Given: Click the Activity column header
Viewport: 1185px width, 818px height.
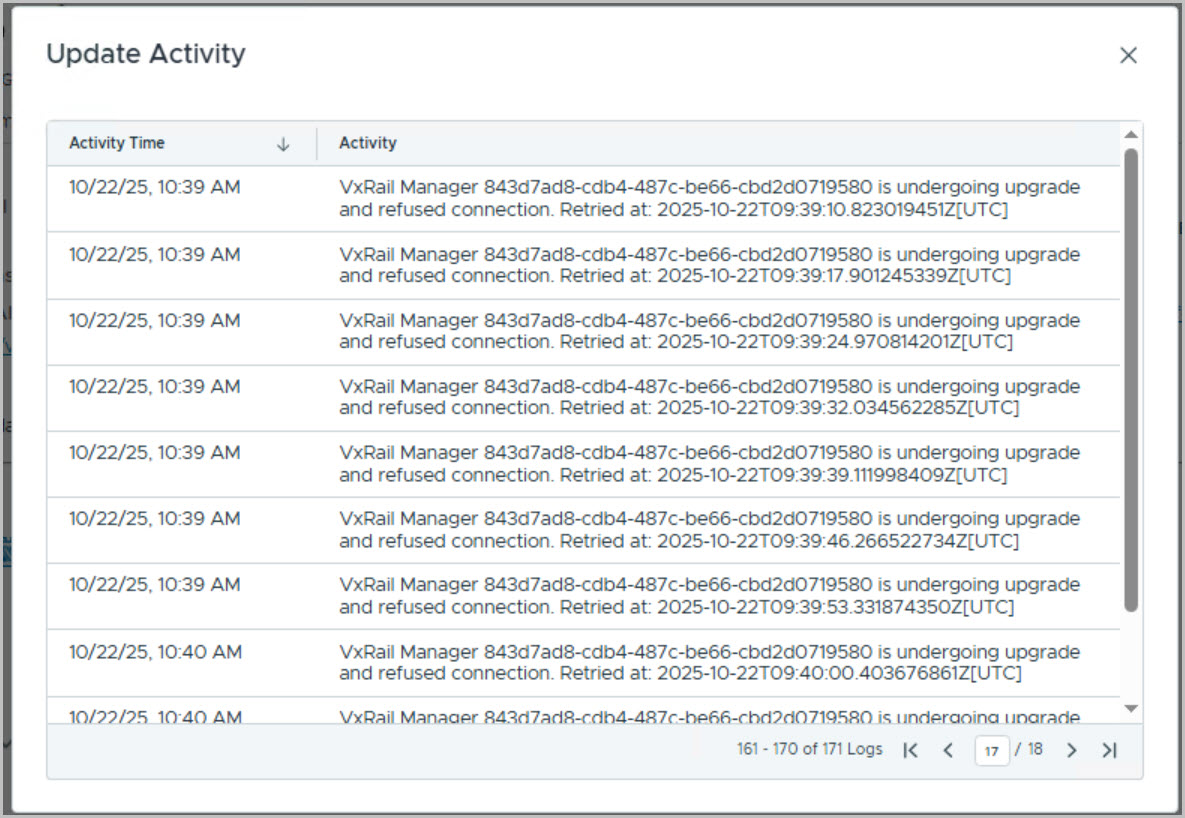Looking at the screenshot, I should [x=368, y=143].
